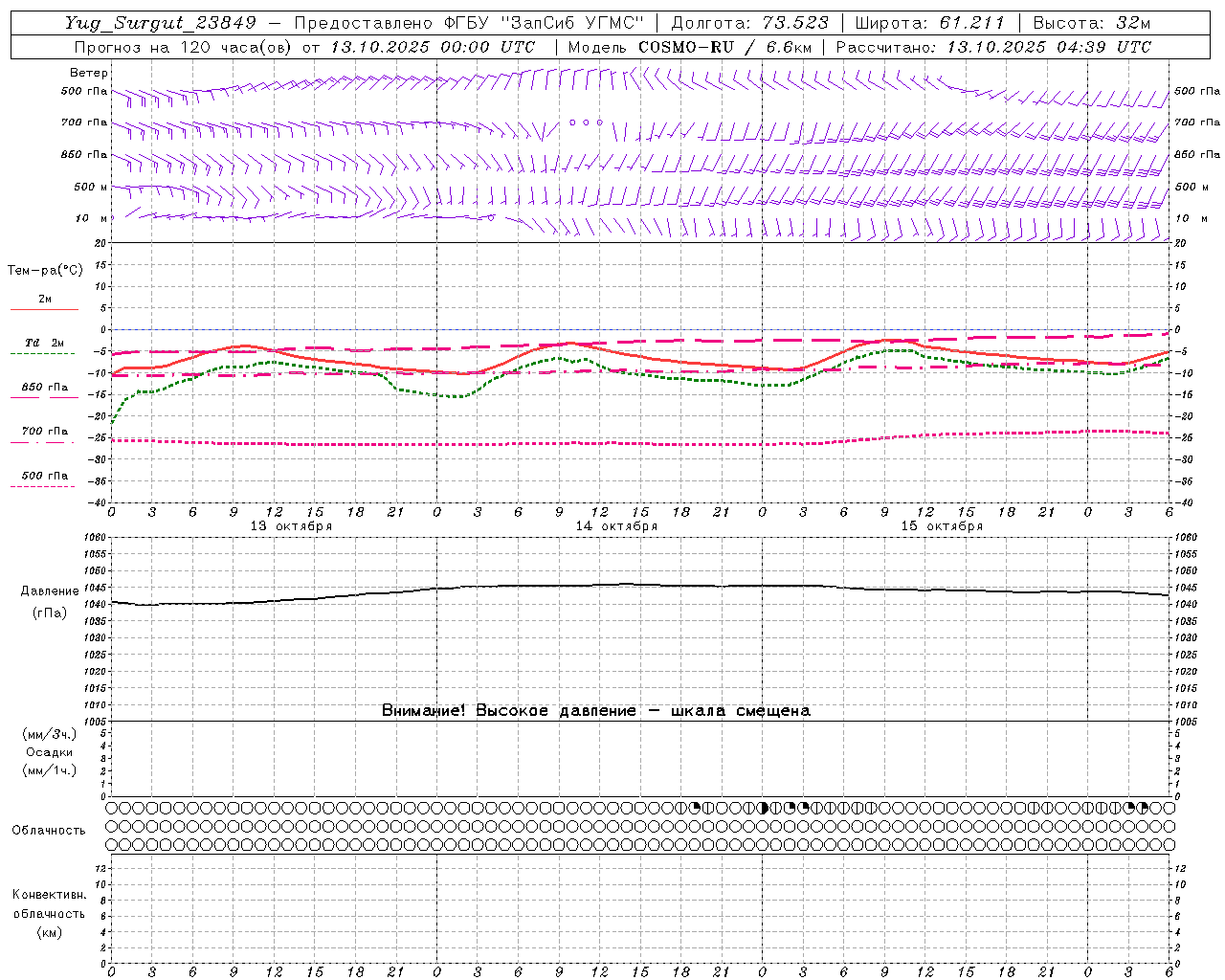Image resolution: width=1225 pixels, height=980 pixels.
Task: Click the station name Yug_Surgut_23849
Action: [x=161, y=23]
